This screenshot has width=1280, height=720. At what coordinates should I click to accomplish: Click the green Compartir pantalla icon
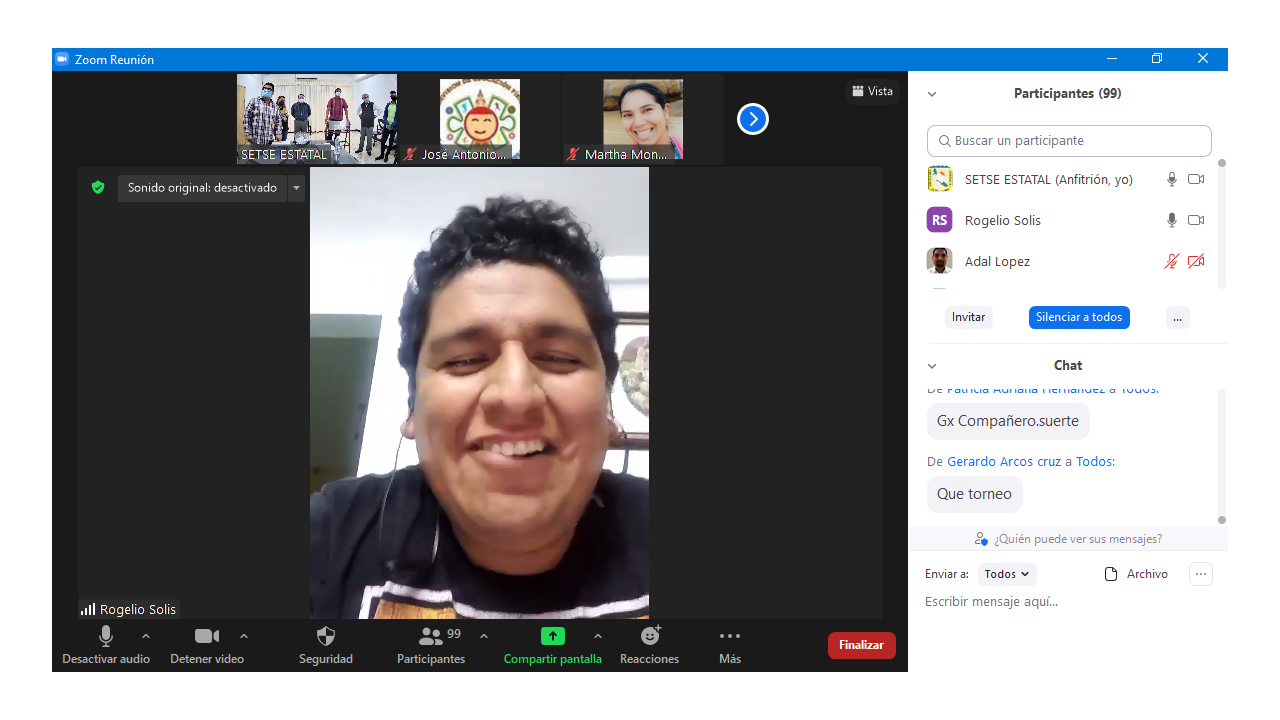(553, 636)
